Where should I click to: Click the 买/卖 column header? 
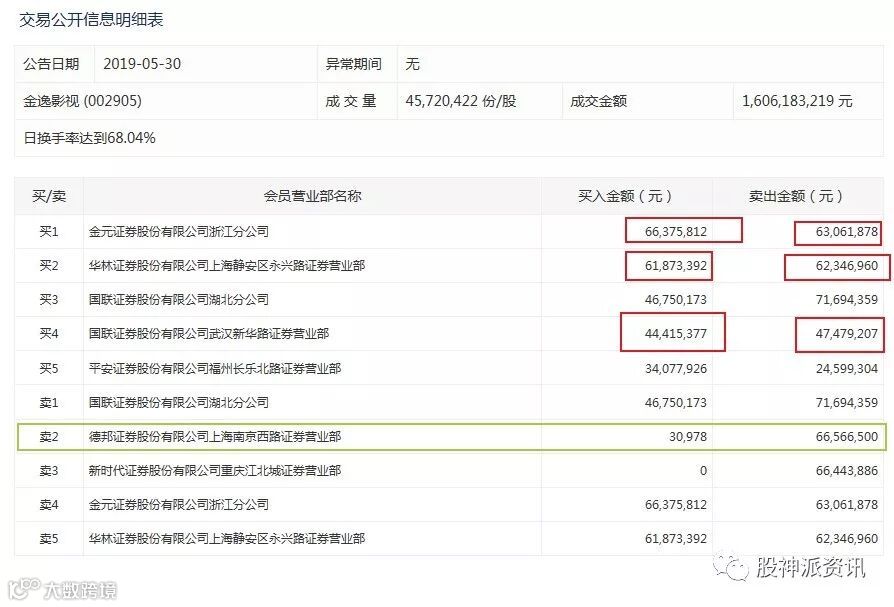[x=49, y=196]
